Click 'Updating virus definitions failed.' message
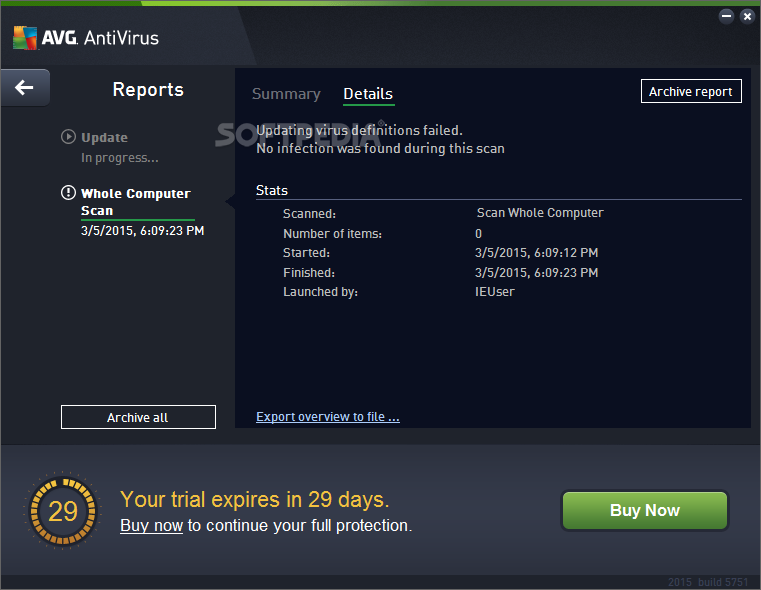This screenshot has height=590, width=761. click(359, 131)
